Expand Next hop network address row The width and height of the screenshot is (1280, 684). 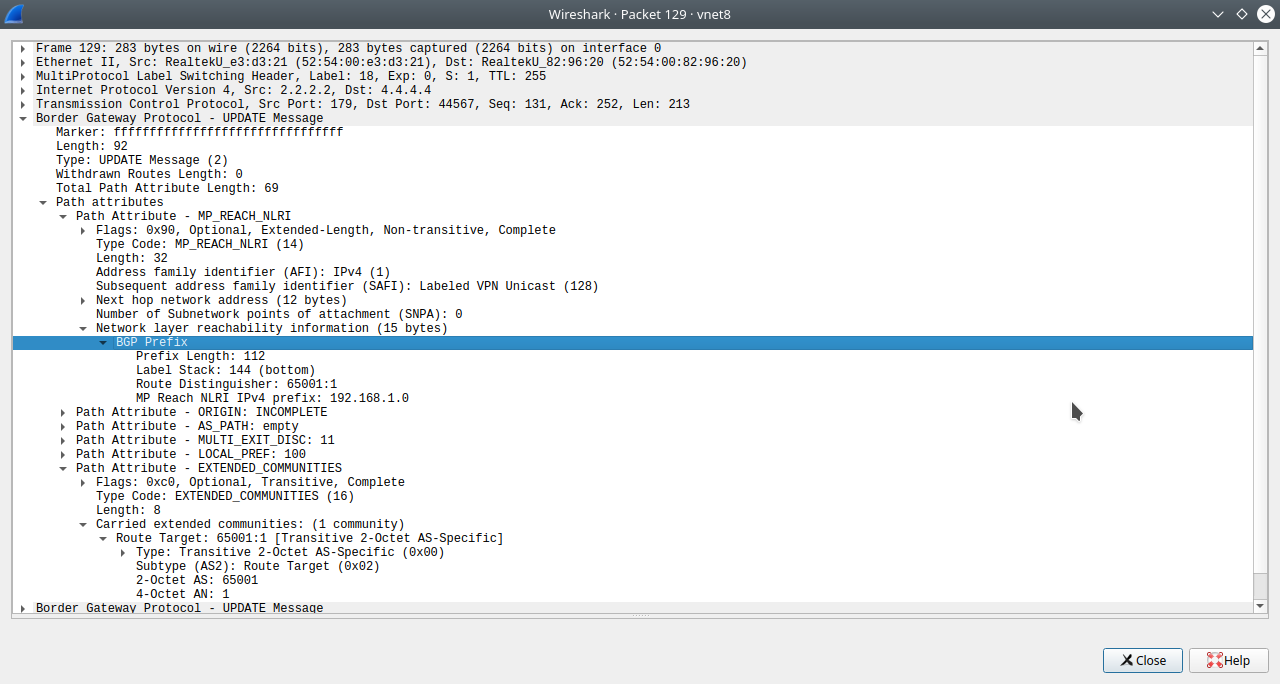(82, 300)
